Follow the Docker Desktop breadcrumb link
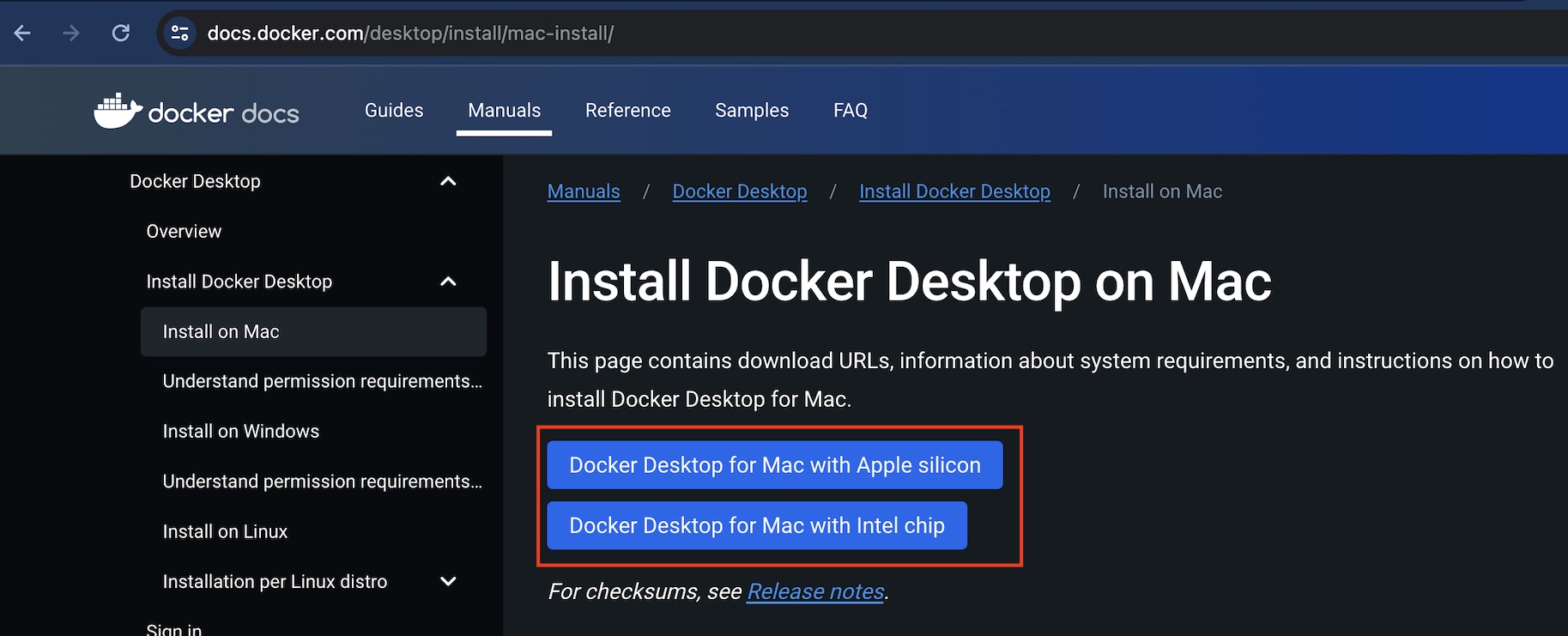This screenshot has height=636, width=1568. [740, 191]
